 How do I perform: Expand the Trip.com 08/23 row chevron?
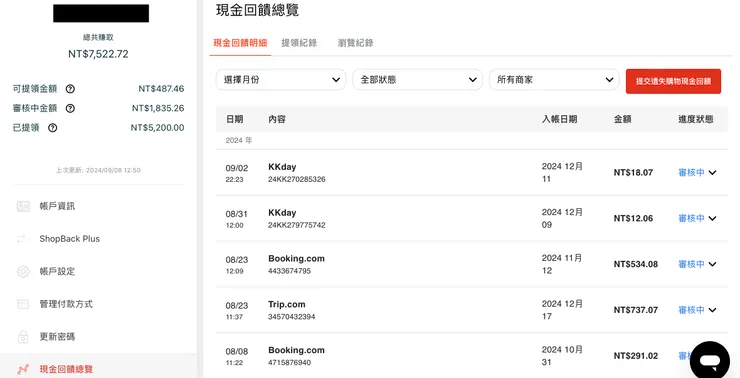[712, 310]
